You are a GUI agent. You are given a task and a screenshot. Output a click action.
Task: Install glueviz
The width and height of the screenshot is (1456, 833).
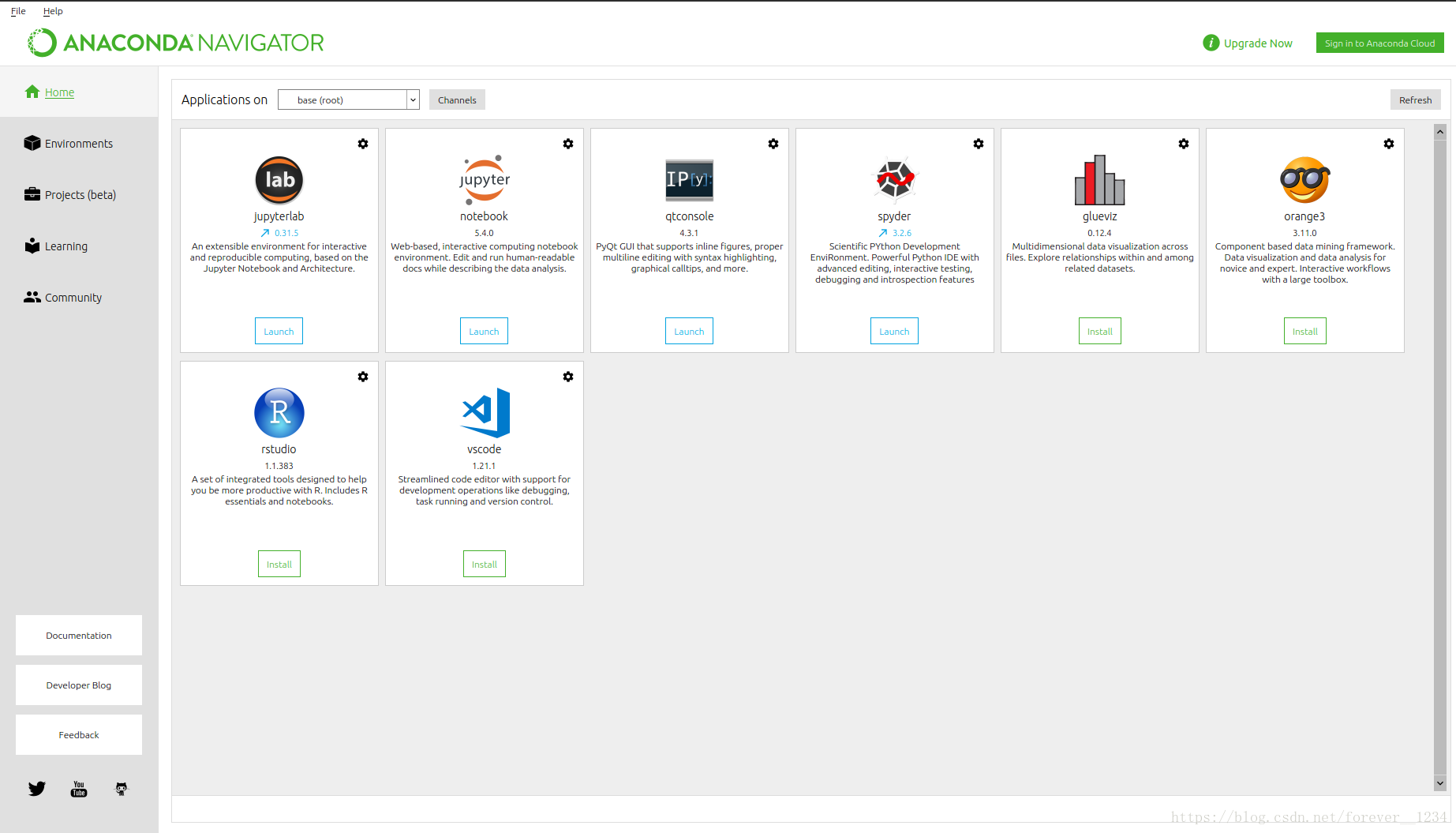pos(1100,331)
